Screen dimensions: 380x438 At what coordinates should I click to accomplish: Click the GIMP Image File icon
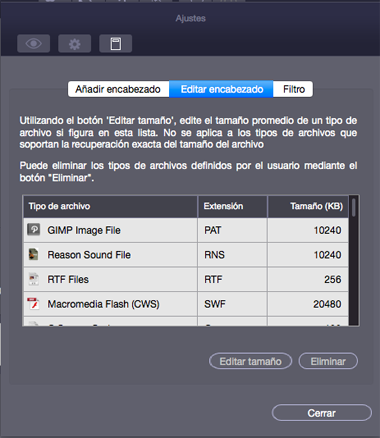pos(33,230)
